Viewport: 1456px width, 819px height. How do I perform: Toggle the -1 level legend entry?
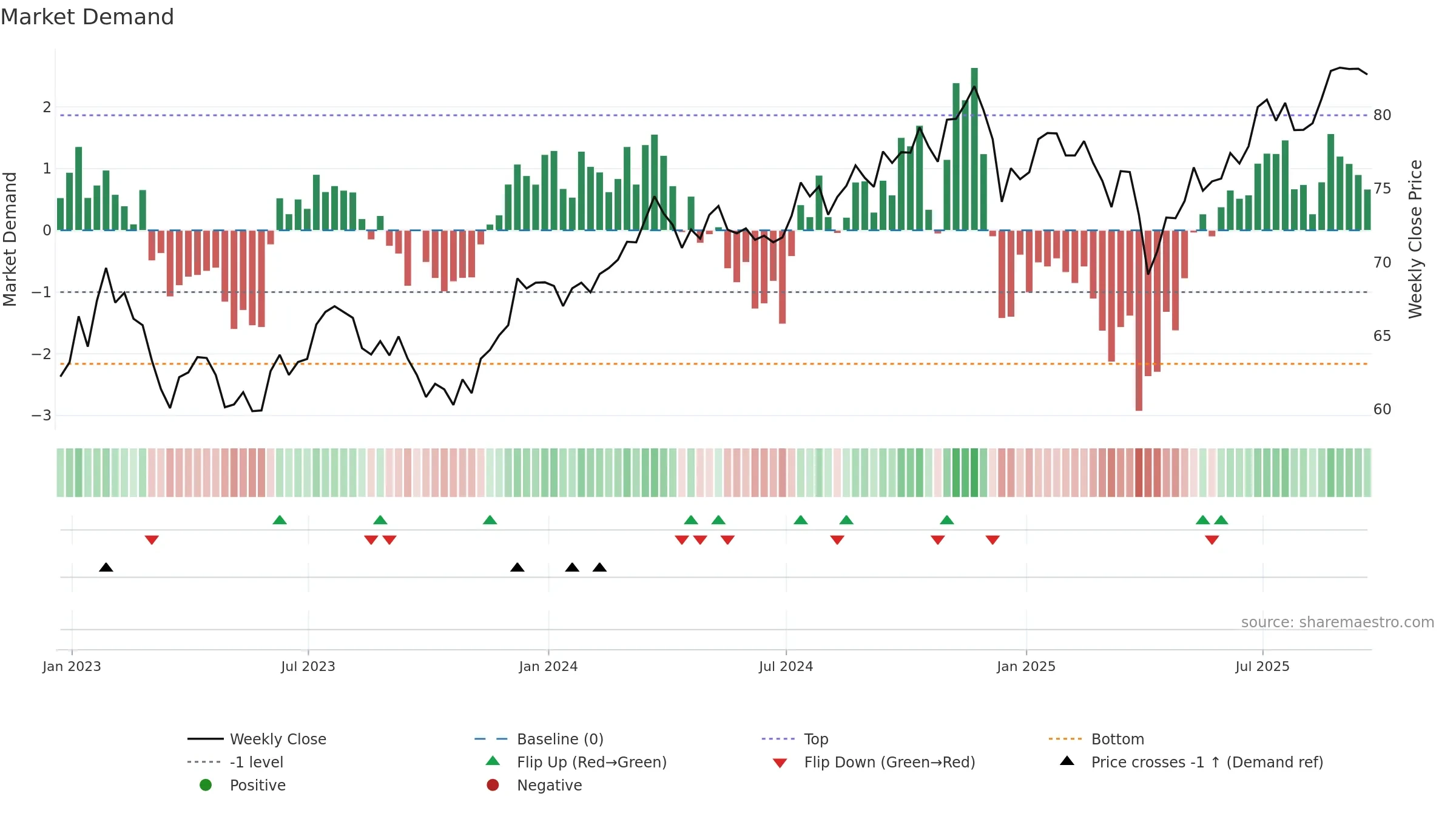(x=235, y=762)
